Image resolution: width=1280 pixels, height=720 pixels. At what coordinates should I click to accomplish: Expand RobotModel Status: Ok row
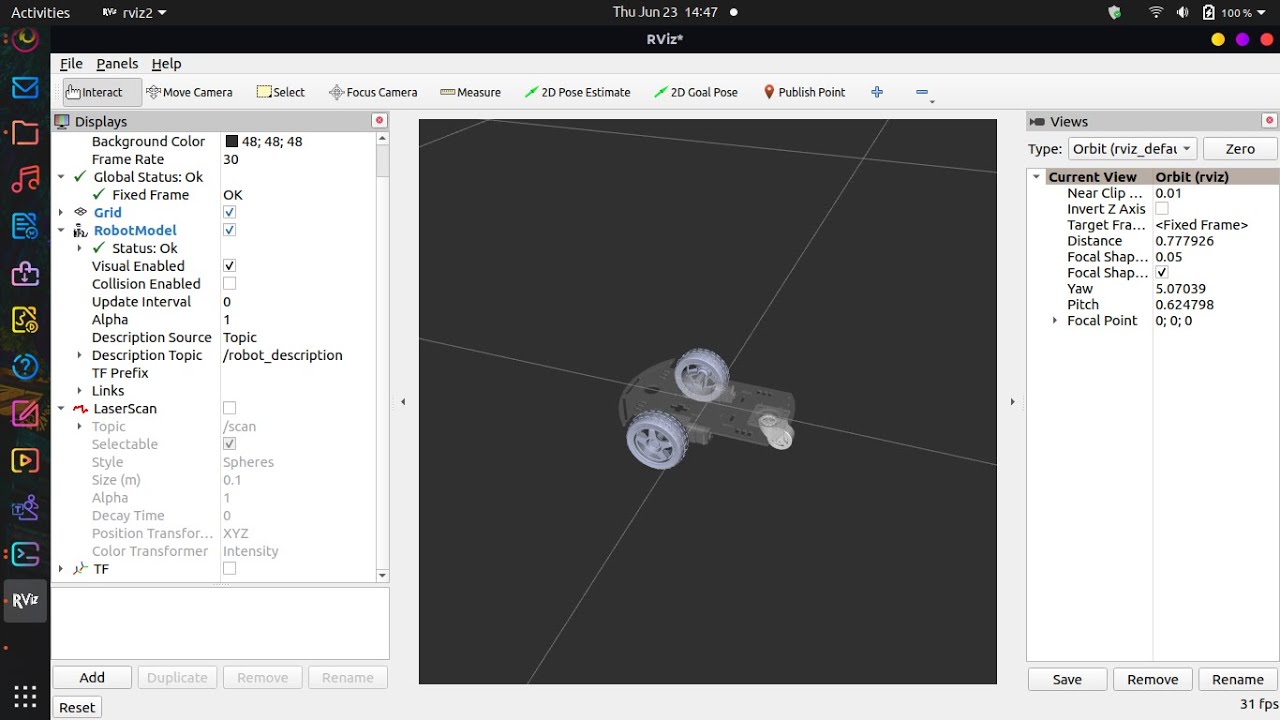click(x=79, y=248)
